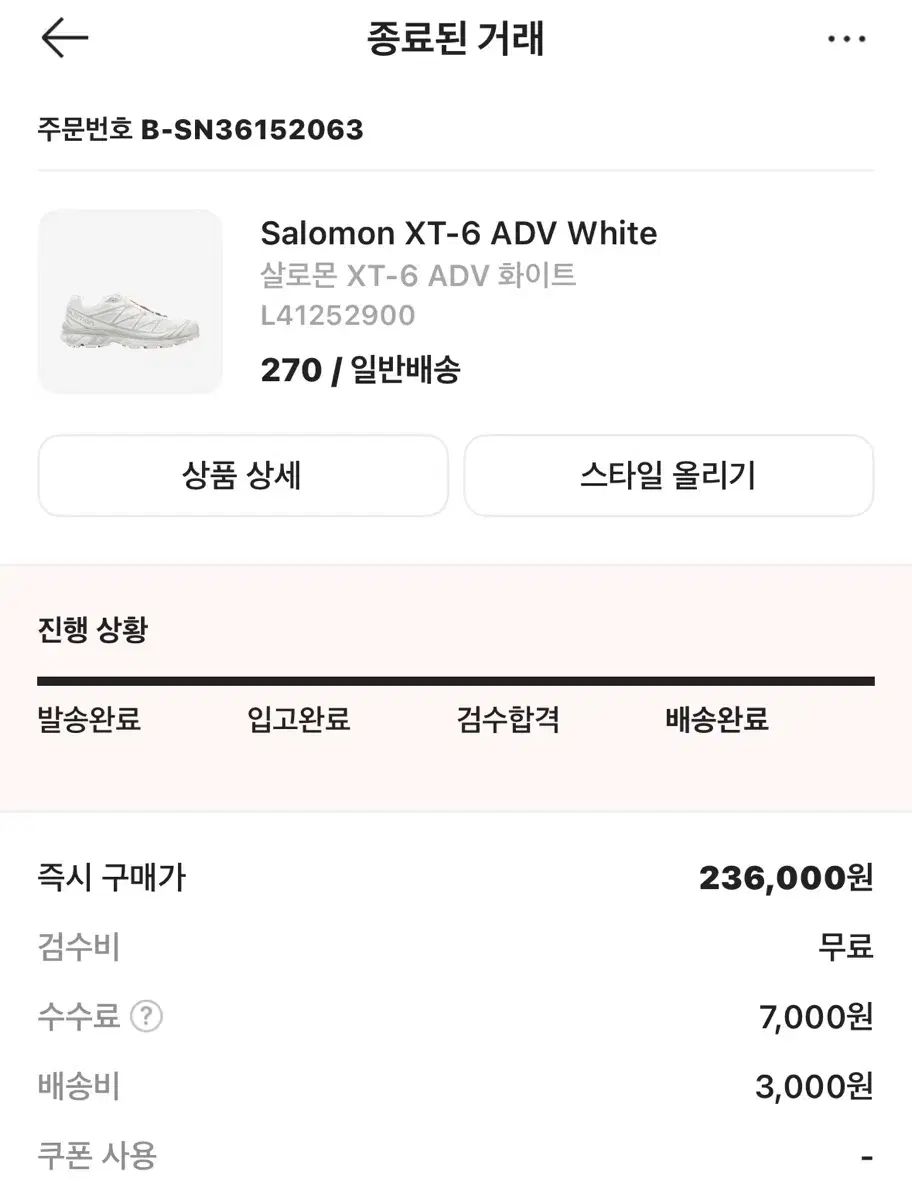This screenshot has height=1200, width=912.
Task: Select the 발송완료 progress step
Action: [x=89, y=719]
